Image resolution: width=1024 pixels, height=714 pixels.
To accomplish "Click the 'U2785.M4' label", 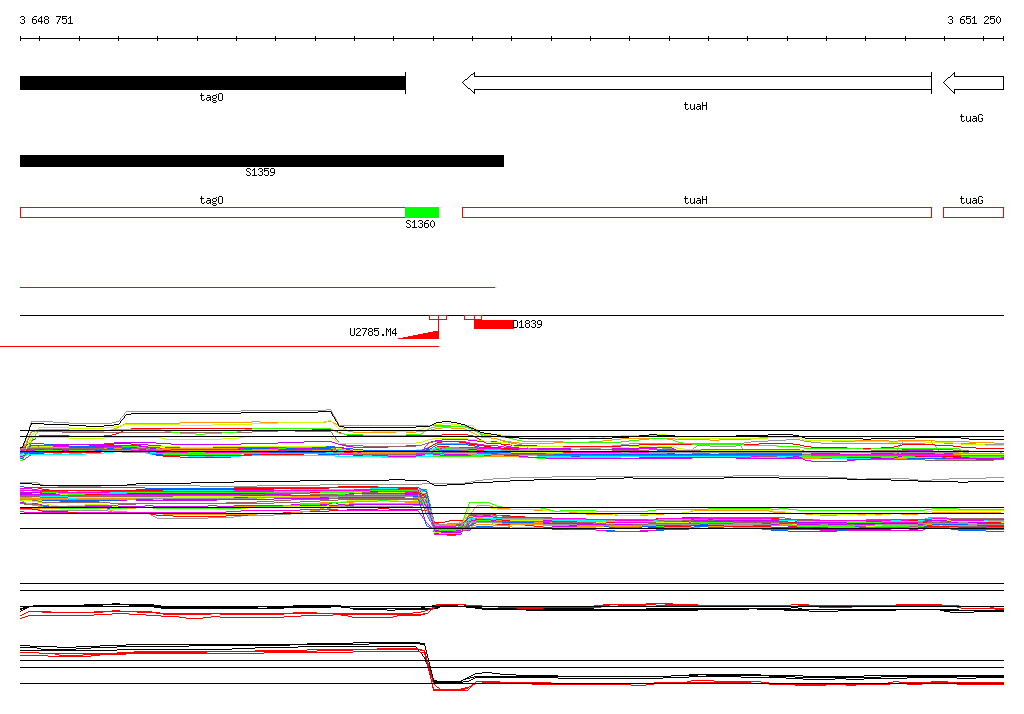I will 373,332.
